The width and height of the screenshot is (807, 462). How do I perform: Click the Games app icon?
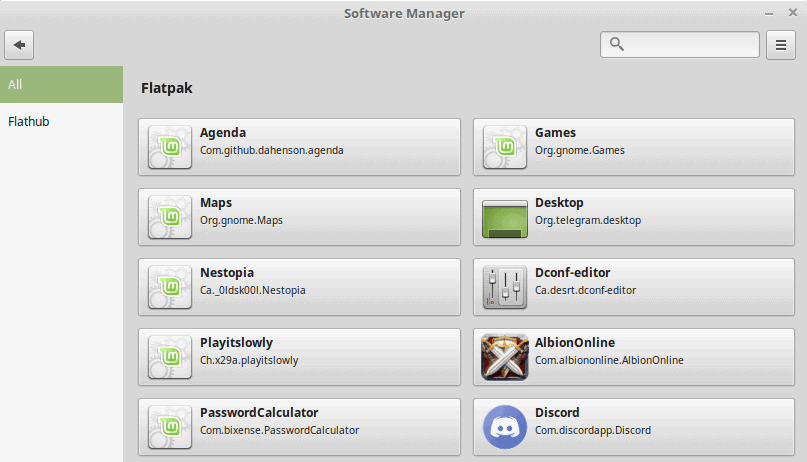[504, 147]
